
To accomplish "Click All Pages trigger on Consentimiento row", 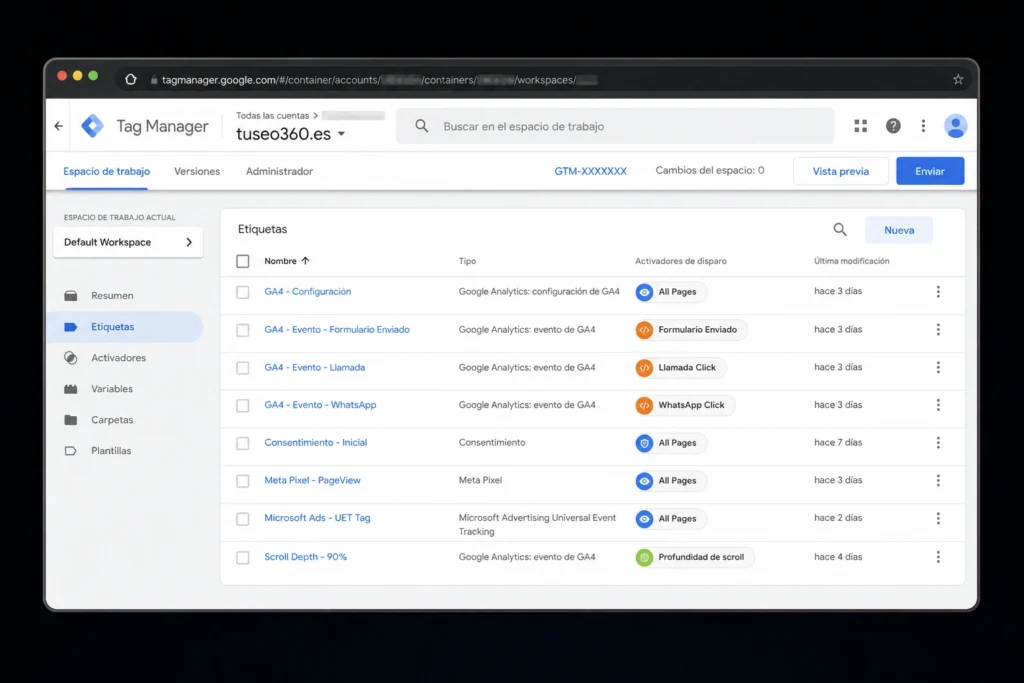I will pyautogui.click(x=671, y=443).
